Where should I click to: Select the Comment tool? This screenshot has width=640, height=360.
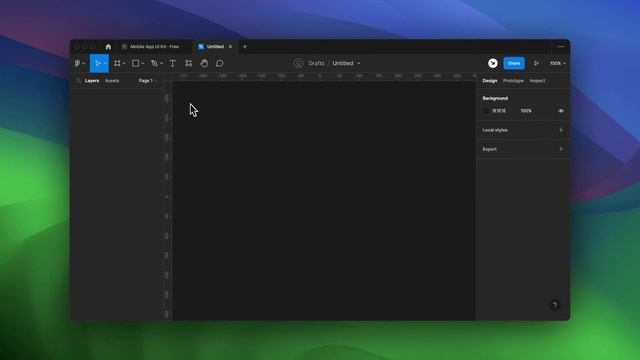pos(220,63)
